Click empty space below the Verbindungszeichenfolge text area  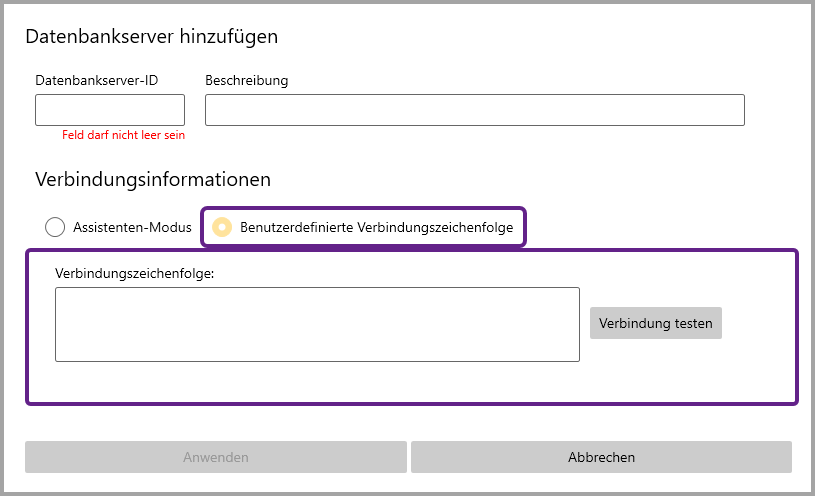coord(317,382)
